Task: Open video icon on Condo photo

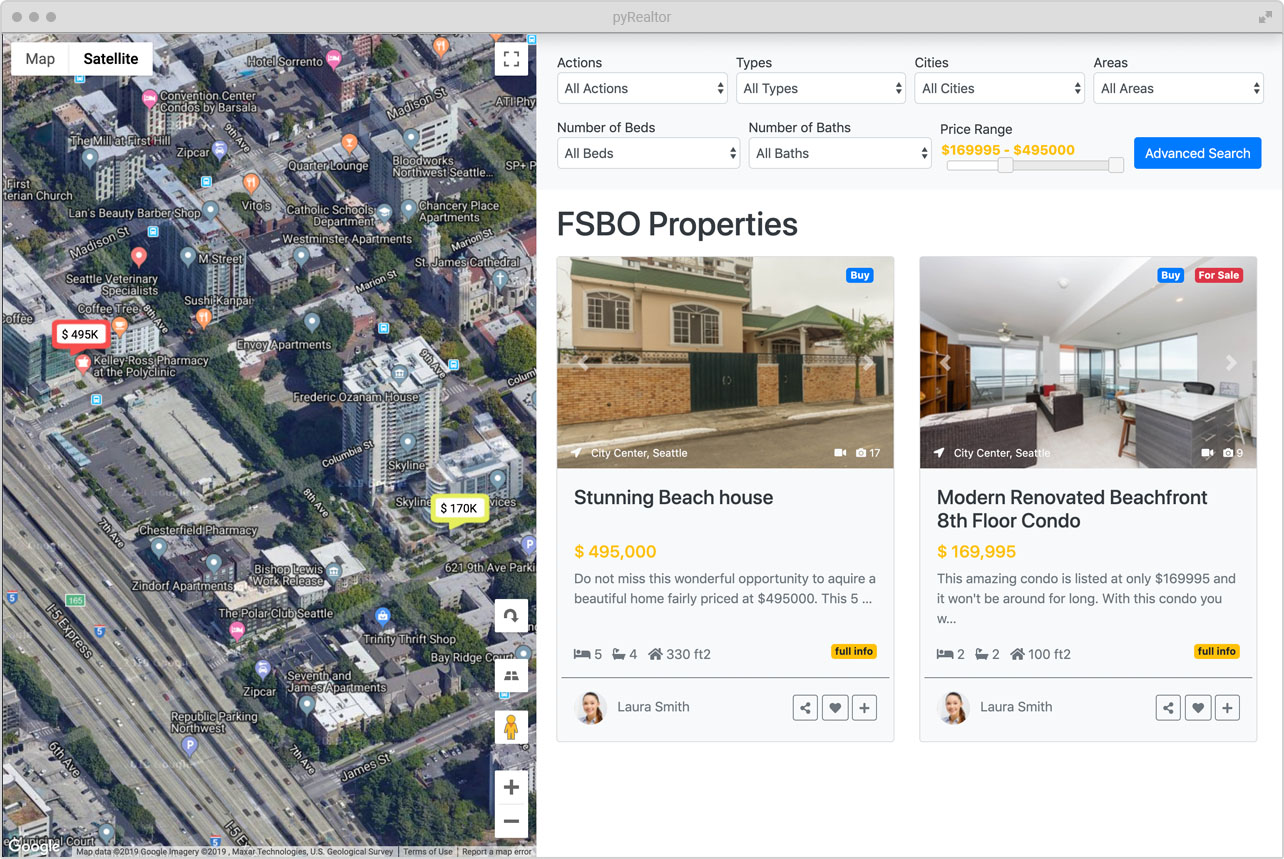Action: 1207,453
